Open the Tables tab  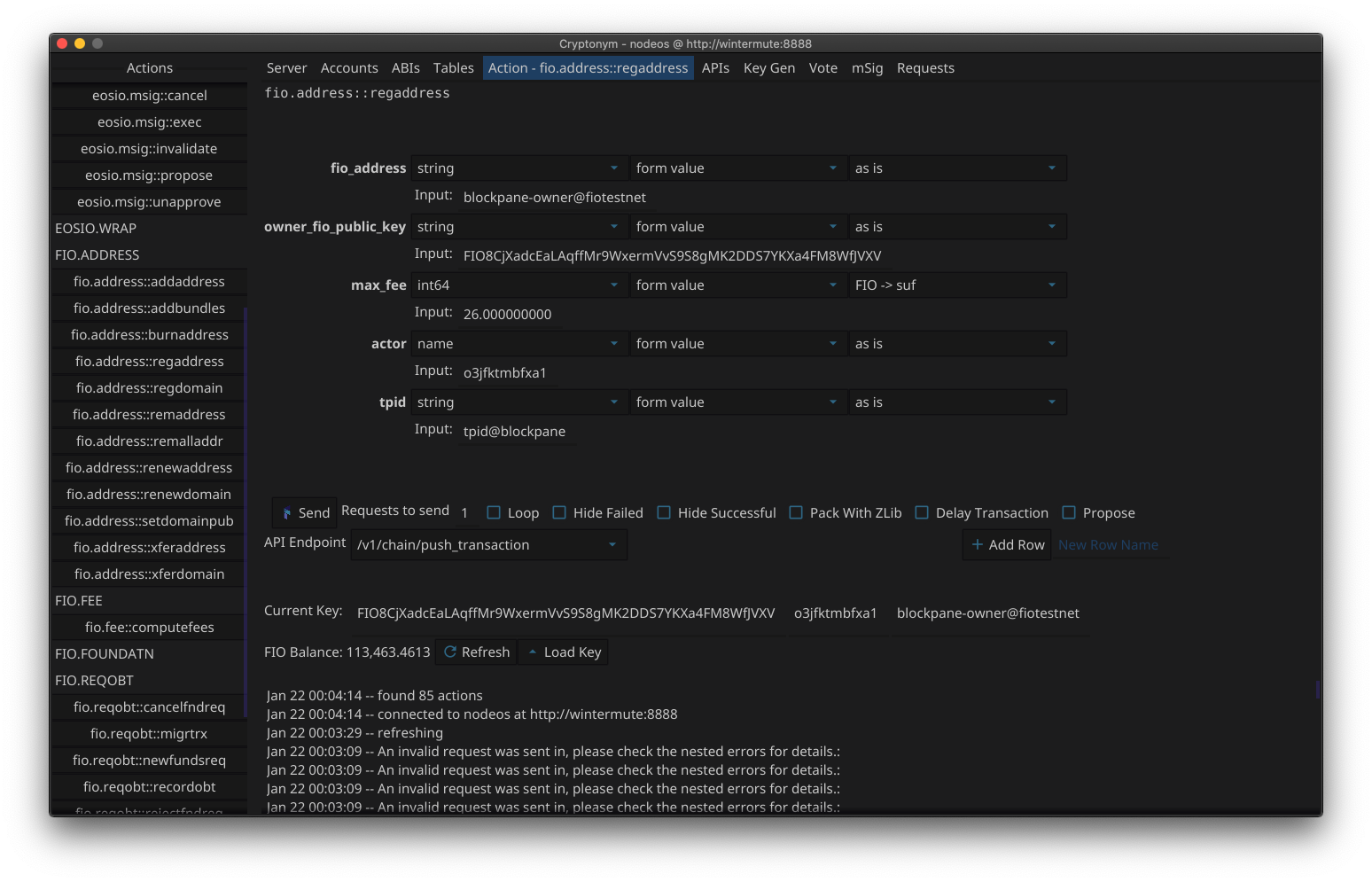tap(453, 68)
